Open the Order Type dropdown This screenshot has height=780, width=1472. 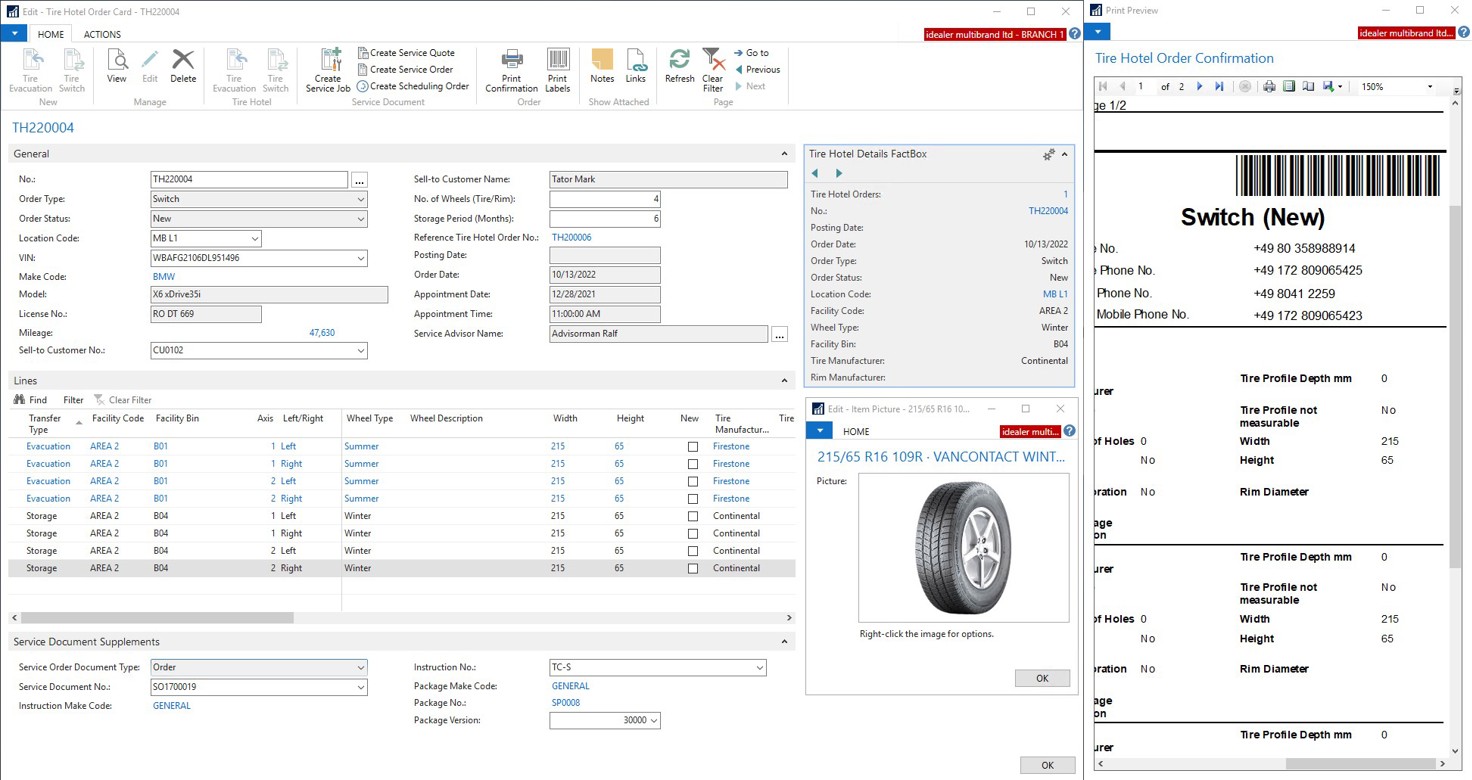click(x=360, y=199)
